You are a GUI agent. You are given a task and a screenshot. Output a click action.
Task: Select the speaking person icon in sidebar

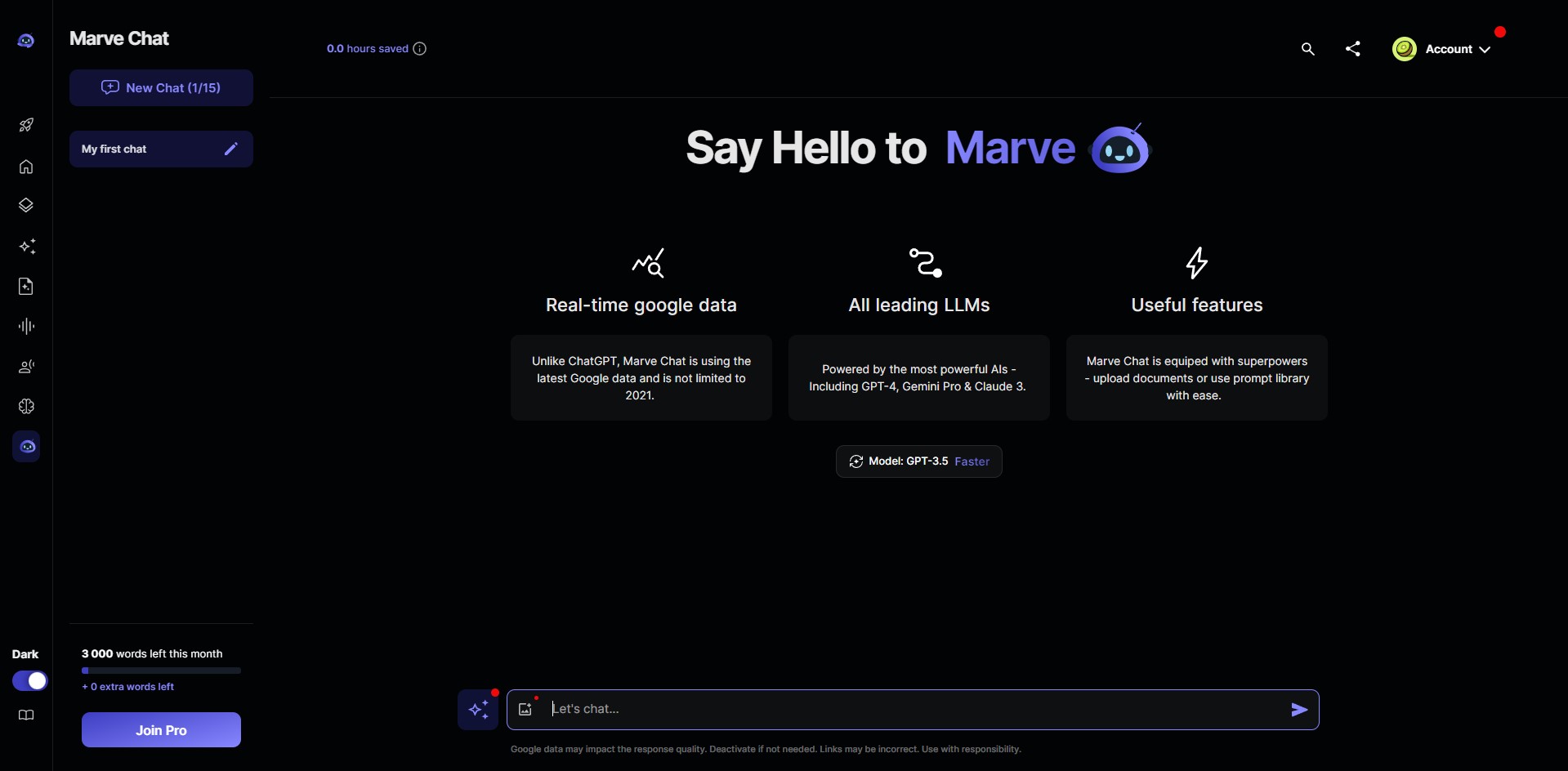coord(26,367)
